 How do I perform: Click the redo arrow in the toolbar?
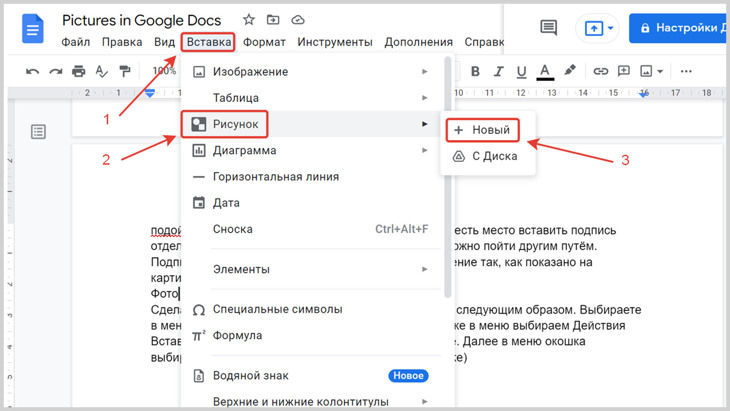point(55,71)
